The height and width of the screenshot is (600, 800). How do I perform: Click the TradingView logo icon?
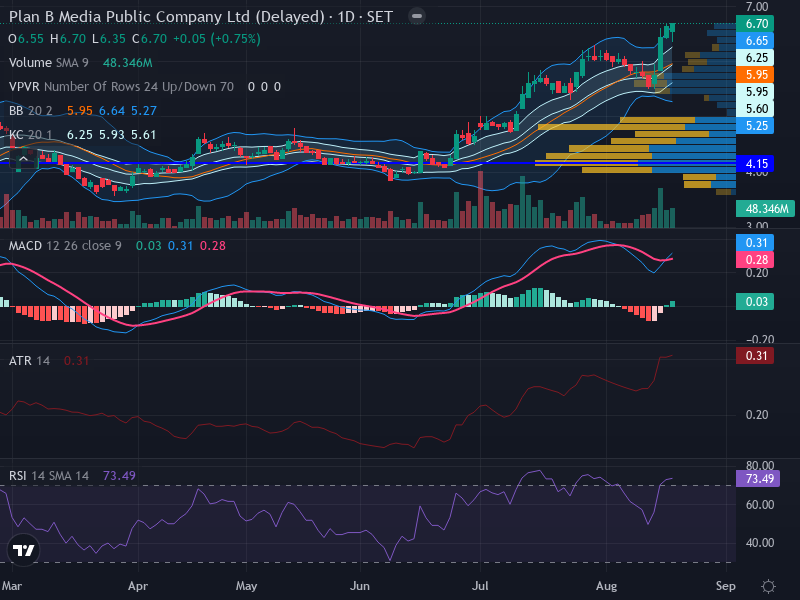point(23,550)
